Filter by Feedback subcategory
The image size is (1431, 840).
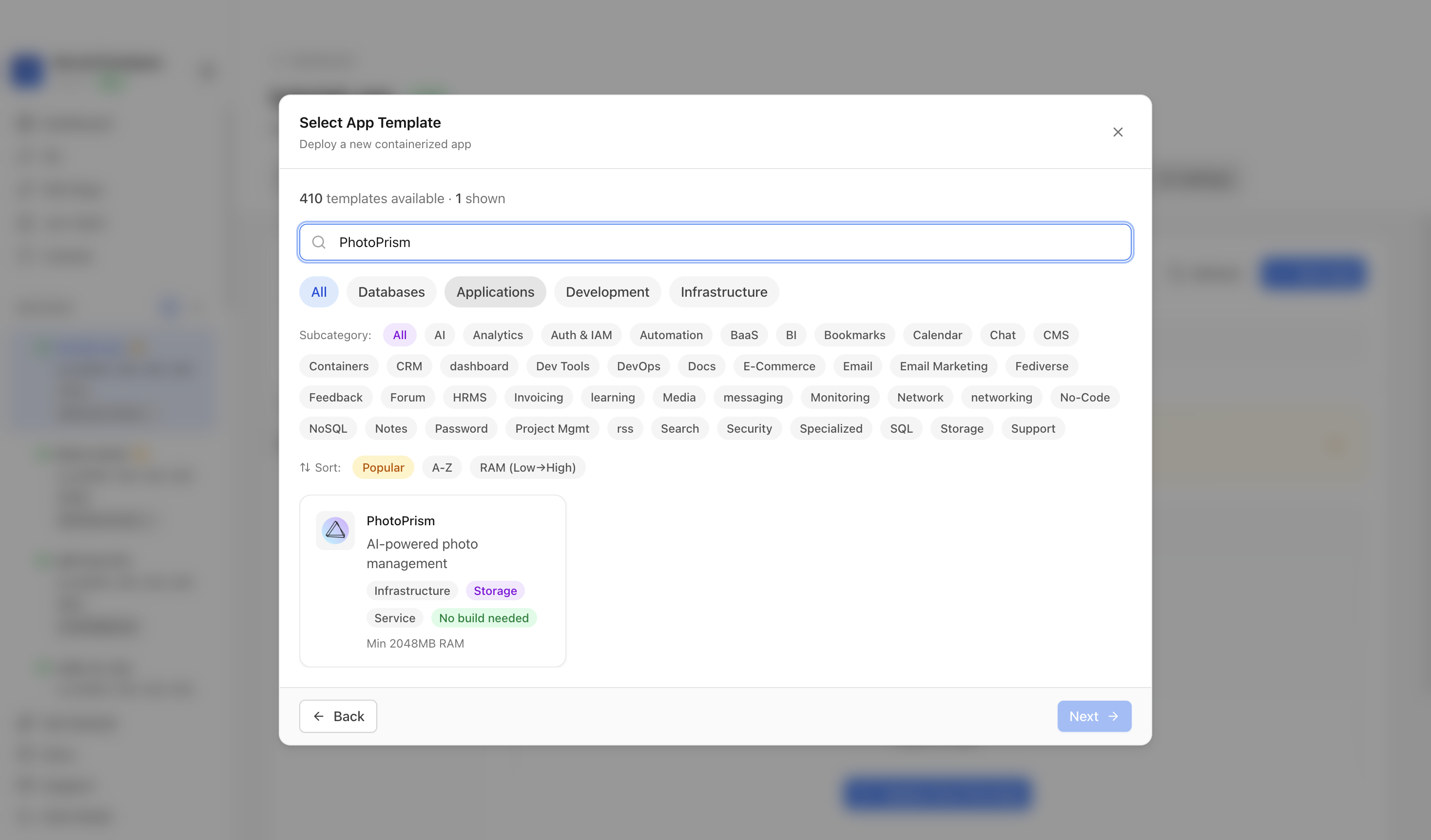point(336,397)
